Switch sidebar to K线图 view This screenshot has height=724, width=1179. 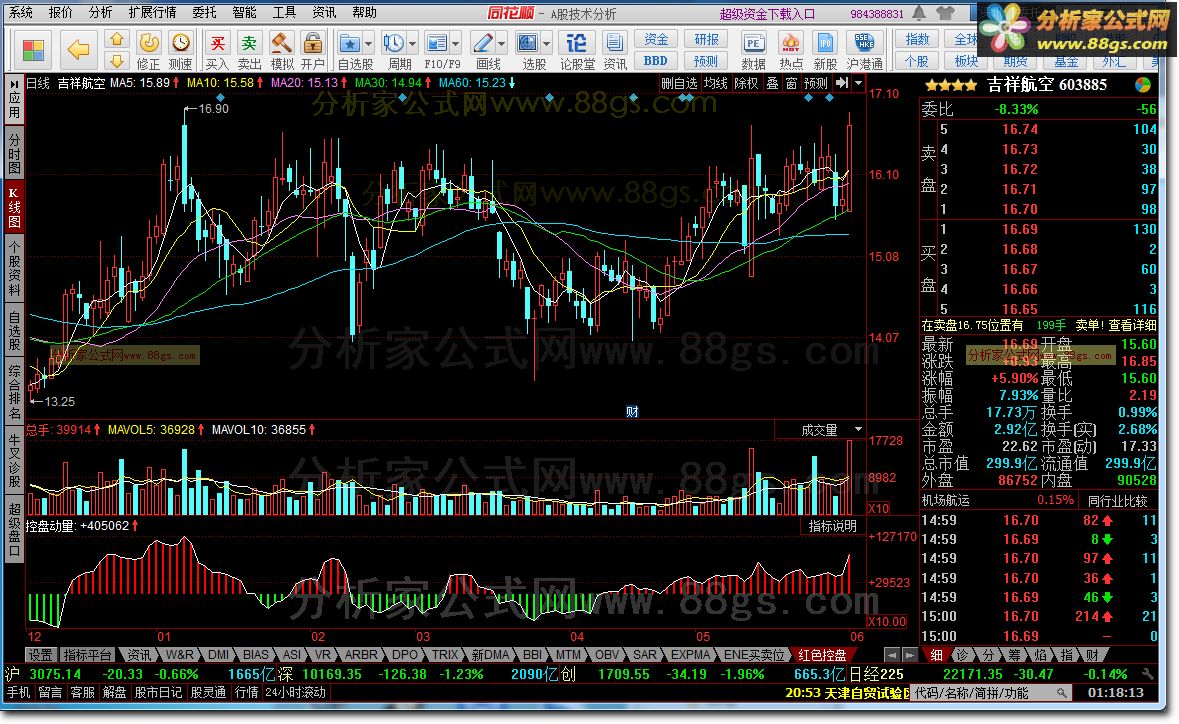pyautogui.click(x=14, y=208)
